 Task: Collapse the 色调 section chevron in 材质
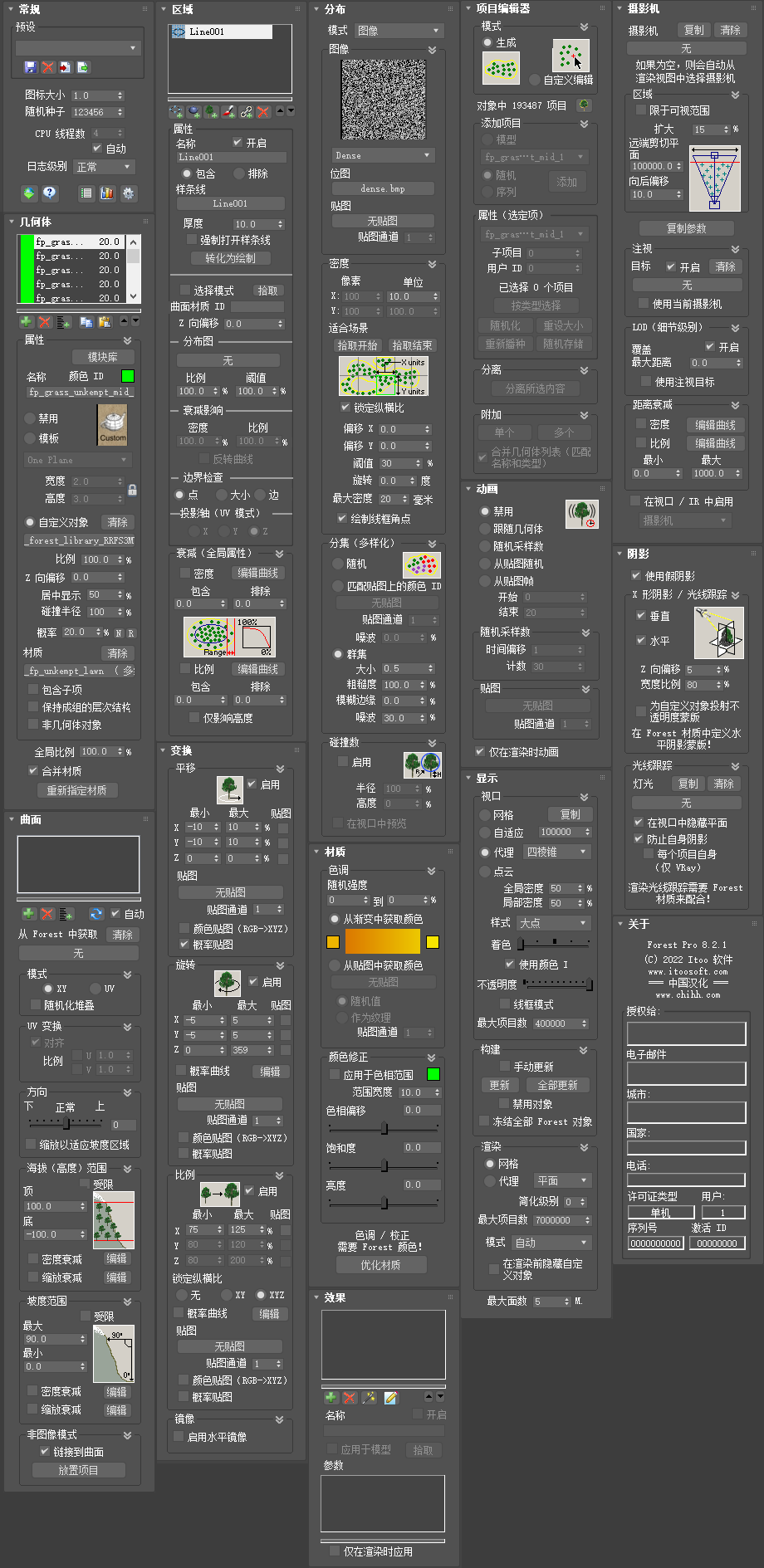pos(431,871)
